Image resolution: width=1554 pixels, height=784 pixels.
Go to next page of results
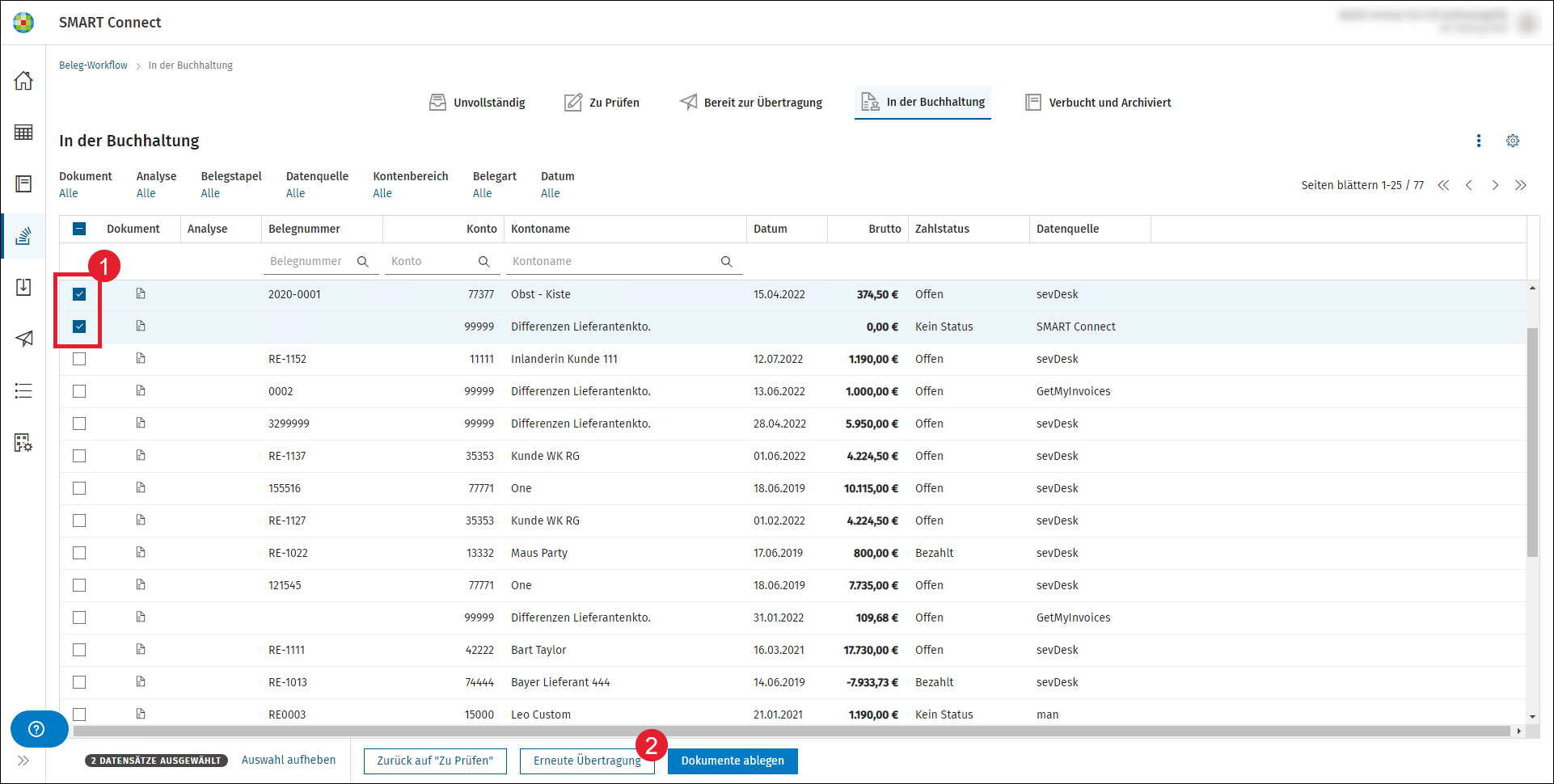tap(1495, 185)
